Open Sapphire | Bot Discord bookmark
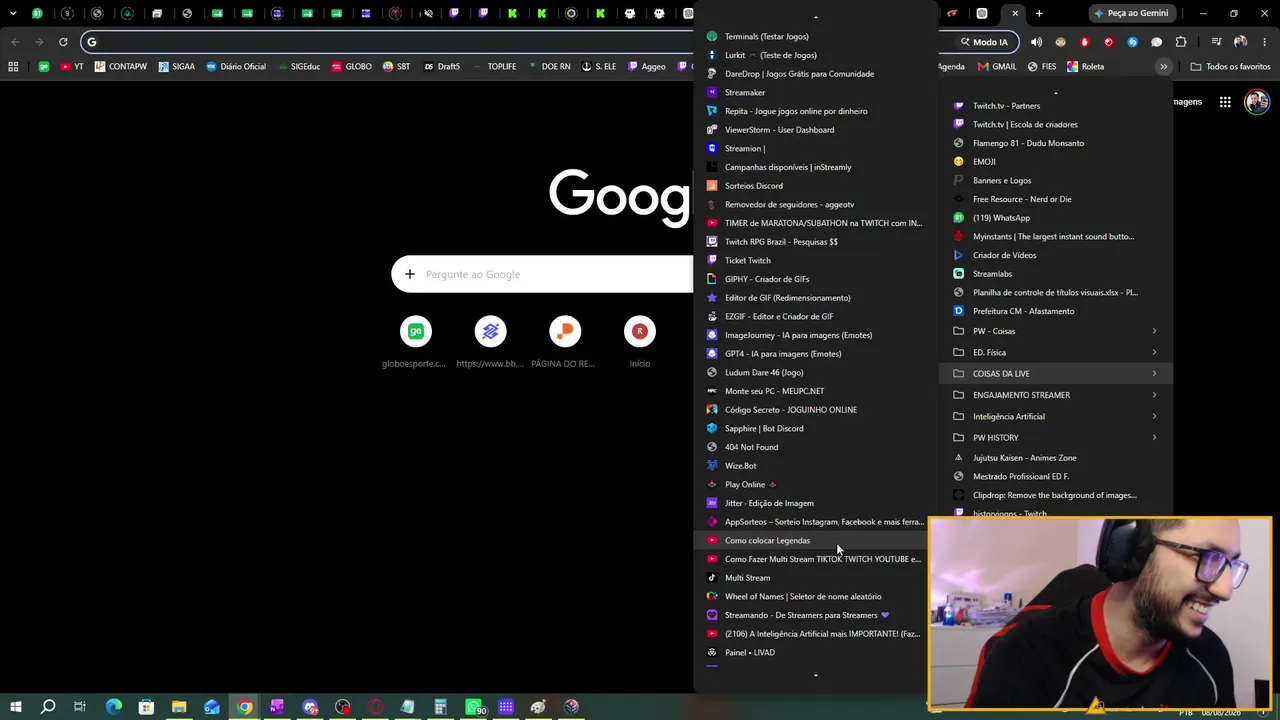 pyautogui.click(x=815, y=428)
